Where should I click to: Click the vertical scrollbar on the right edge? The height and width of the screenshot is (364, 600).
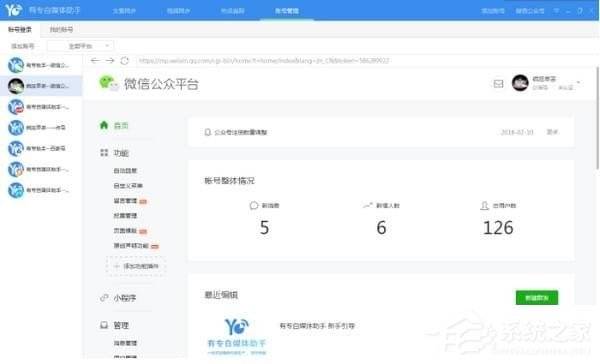[597, 118]
